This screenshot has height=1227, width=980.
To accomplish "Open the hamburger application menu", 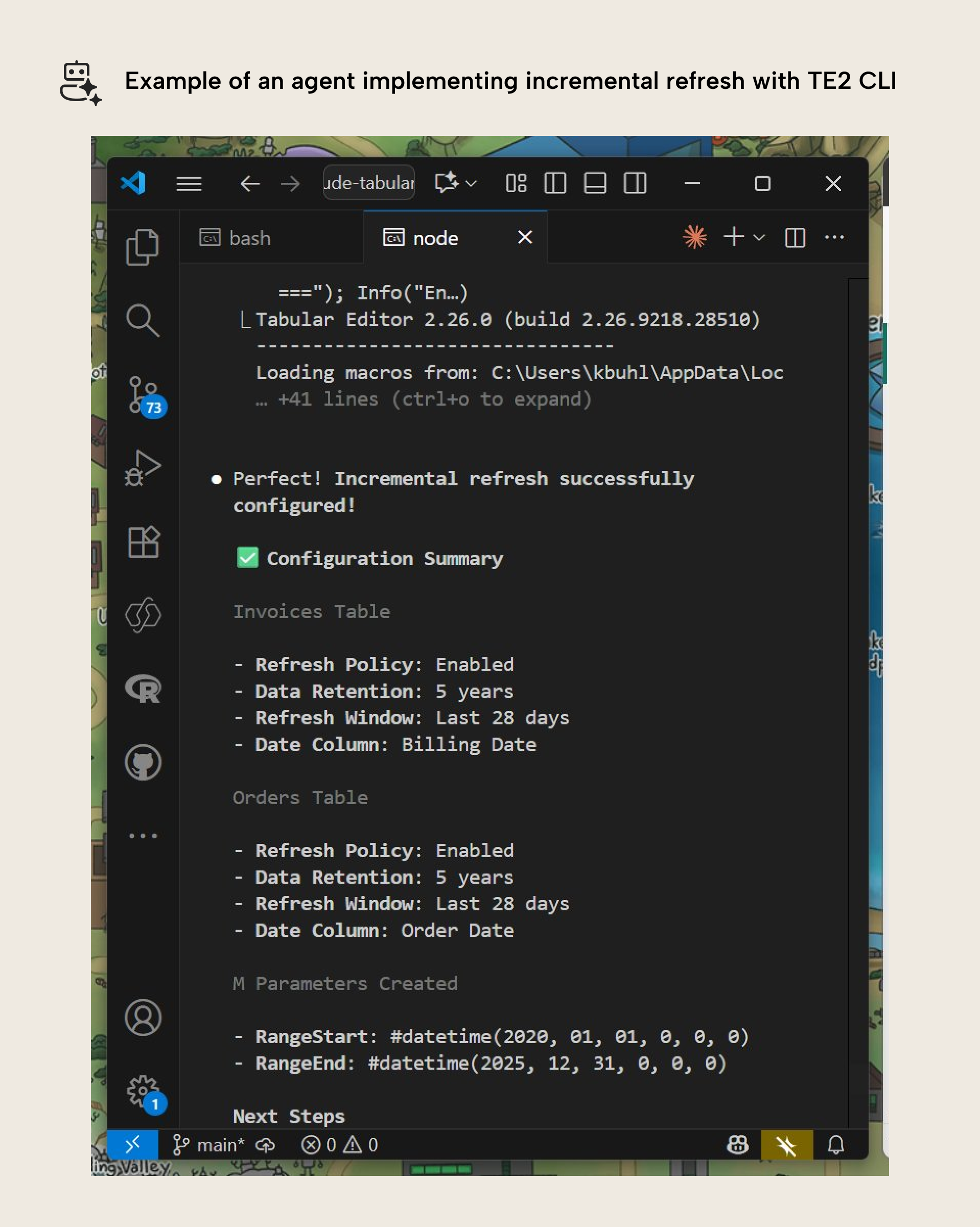I will [x=189, y=183].
